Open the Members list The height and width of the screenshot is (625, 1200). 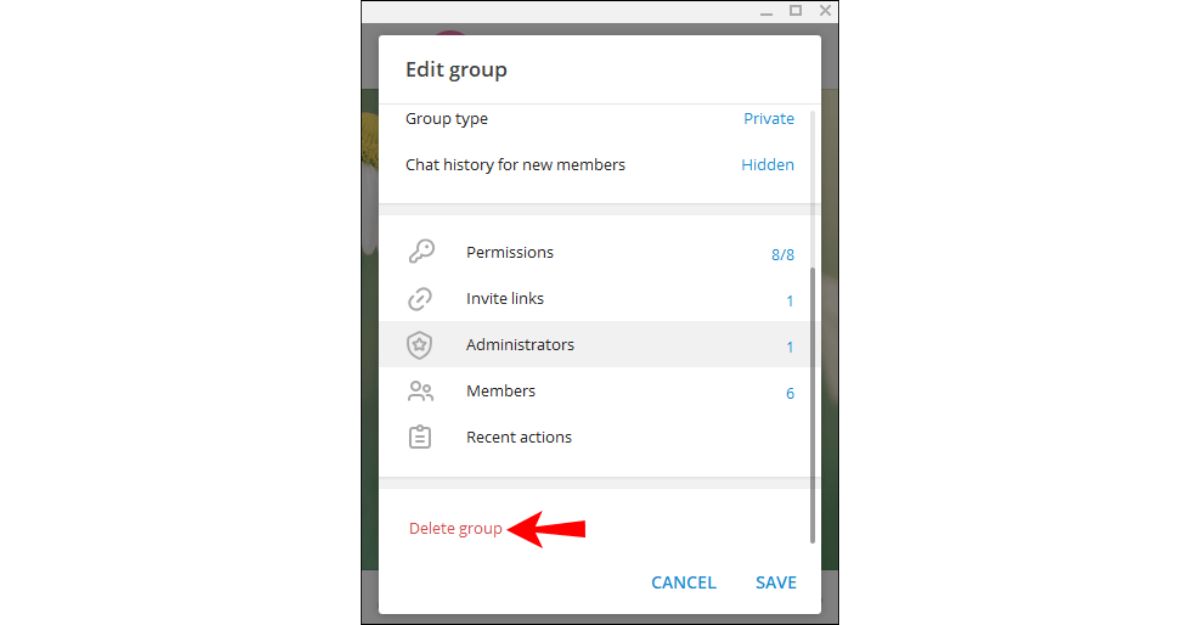click(594, 390)
